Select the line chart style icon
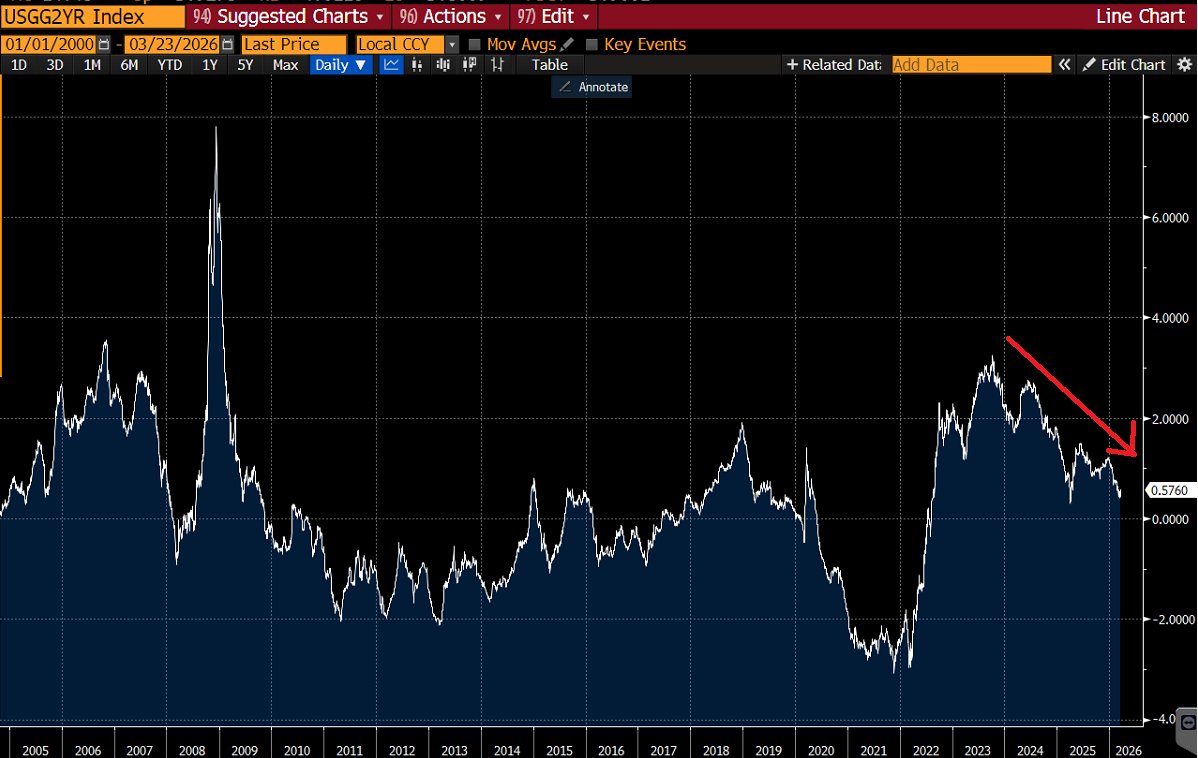The image size is (1198, 758). [x=391, y=65]
